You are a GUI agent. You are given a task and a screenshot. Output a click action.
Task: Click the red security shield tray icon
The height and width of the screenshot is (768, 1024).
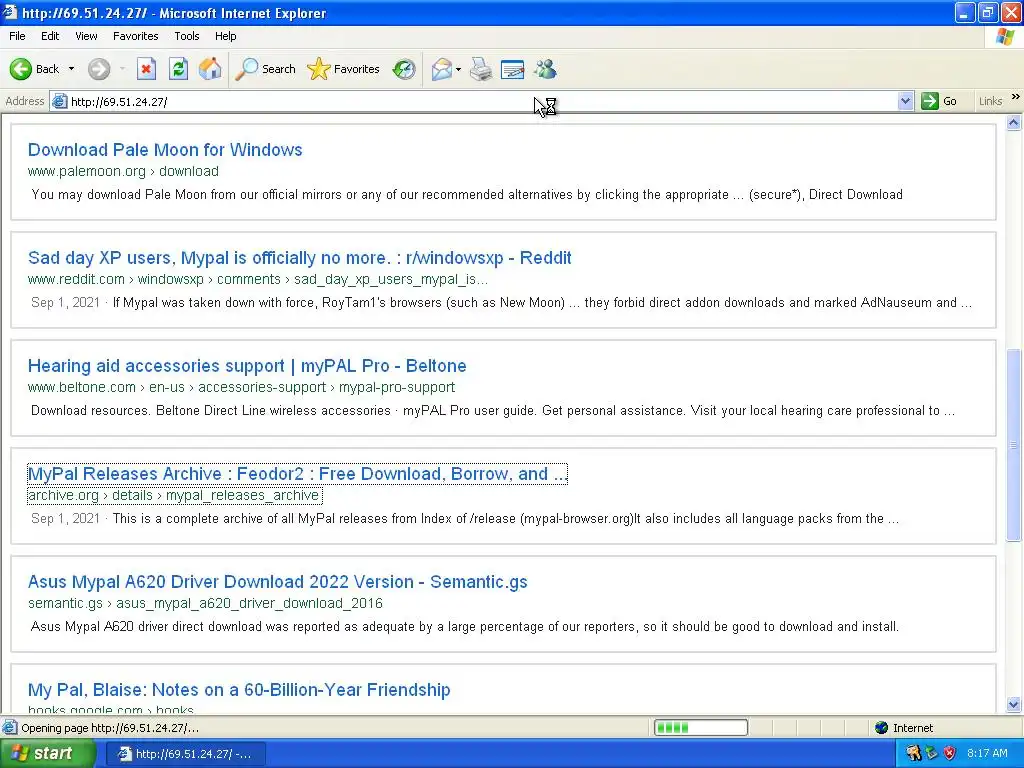(950, 753)
